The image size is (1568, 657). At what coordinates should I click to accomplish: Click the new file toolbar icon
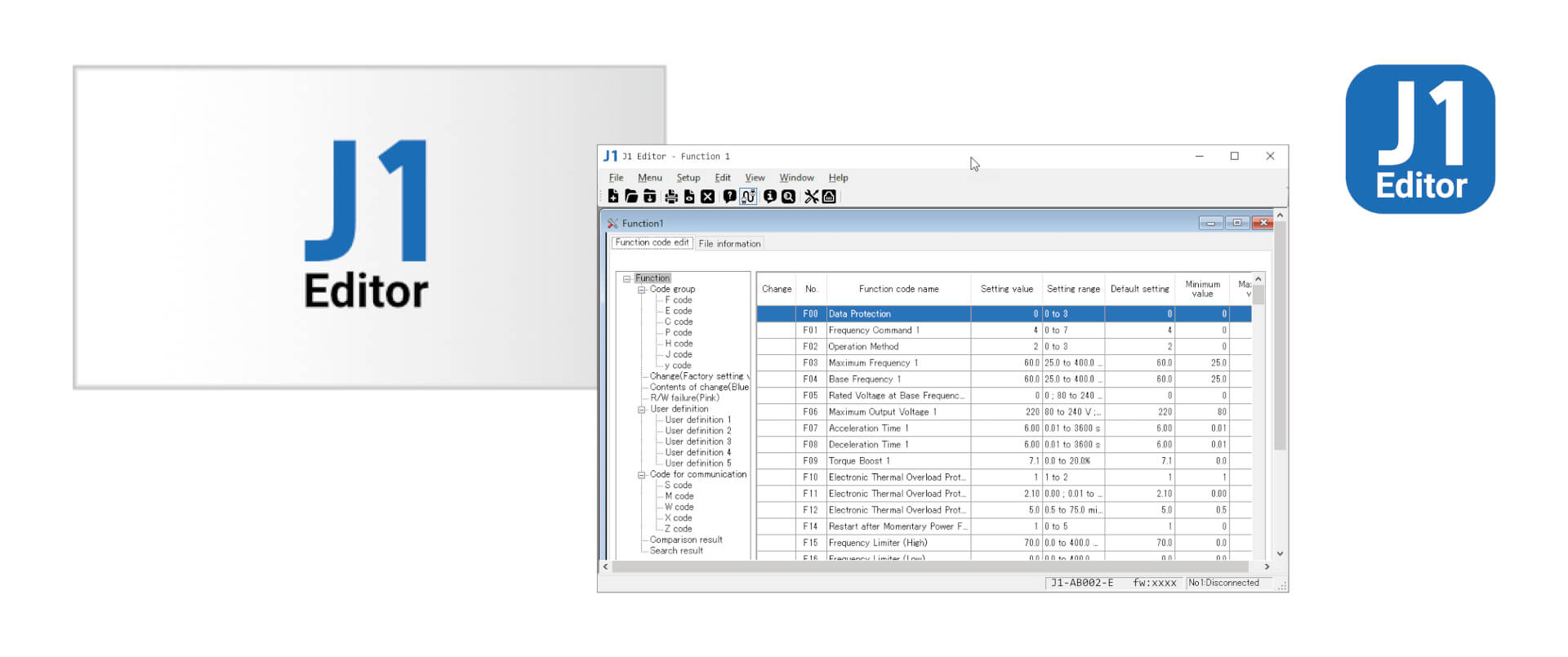613,197
